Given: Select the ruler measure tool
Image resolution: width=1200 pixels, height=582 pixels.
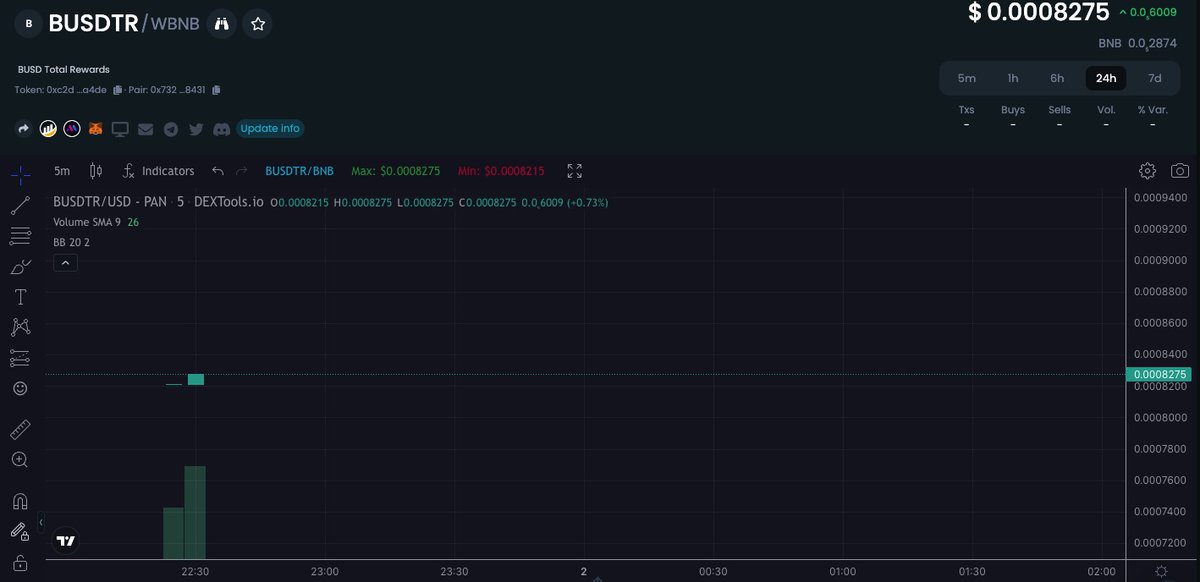Looking at the screenshot, I should coord(20,430).
